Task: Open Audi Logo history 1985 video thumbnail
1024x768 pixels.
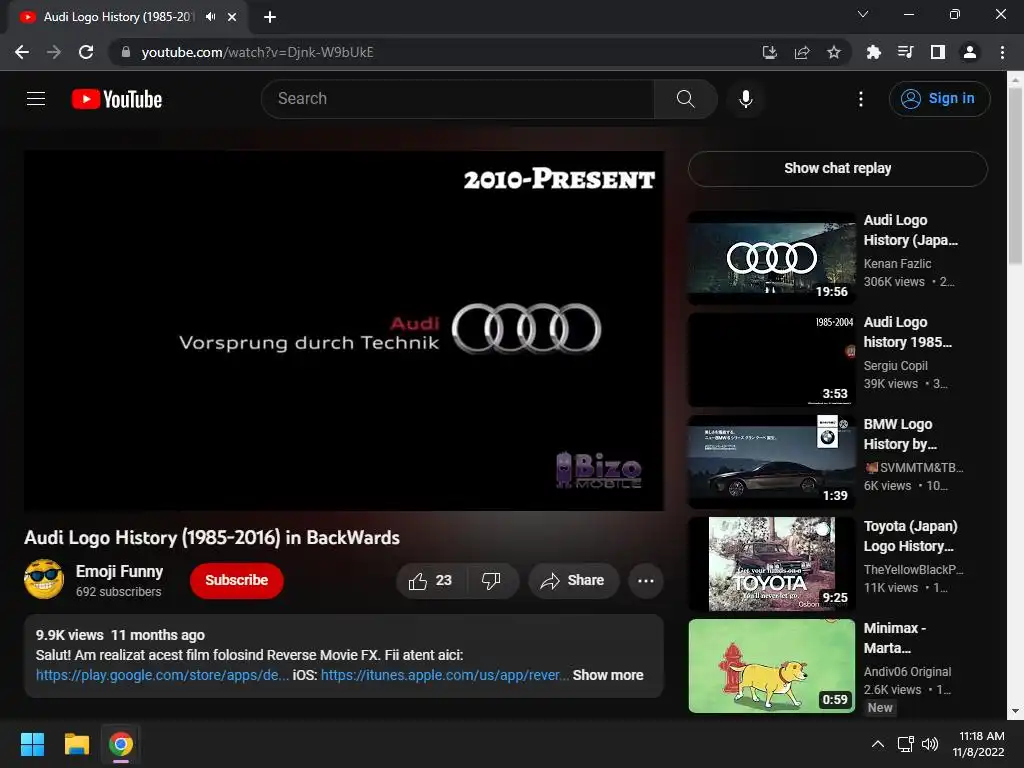Action: pos(772,360)
